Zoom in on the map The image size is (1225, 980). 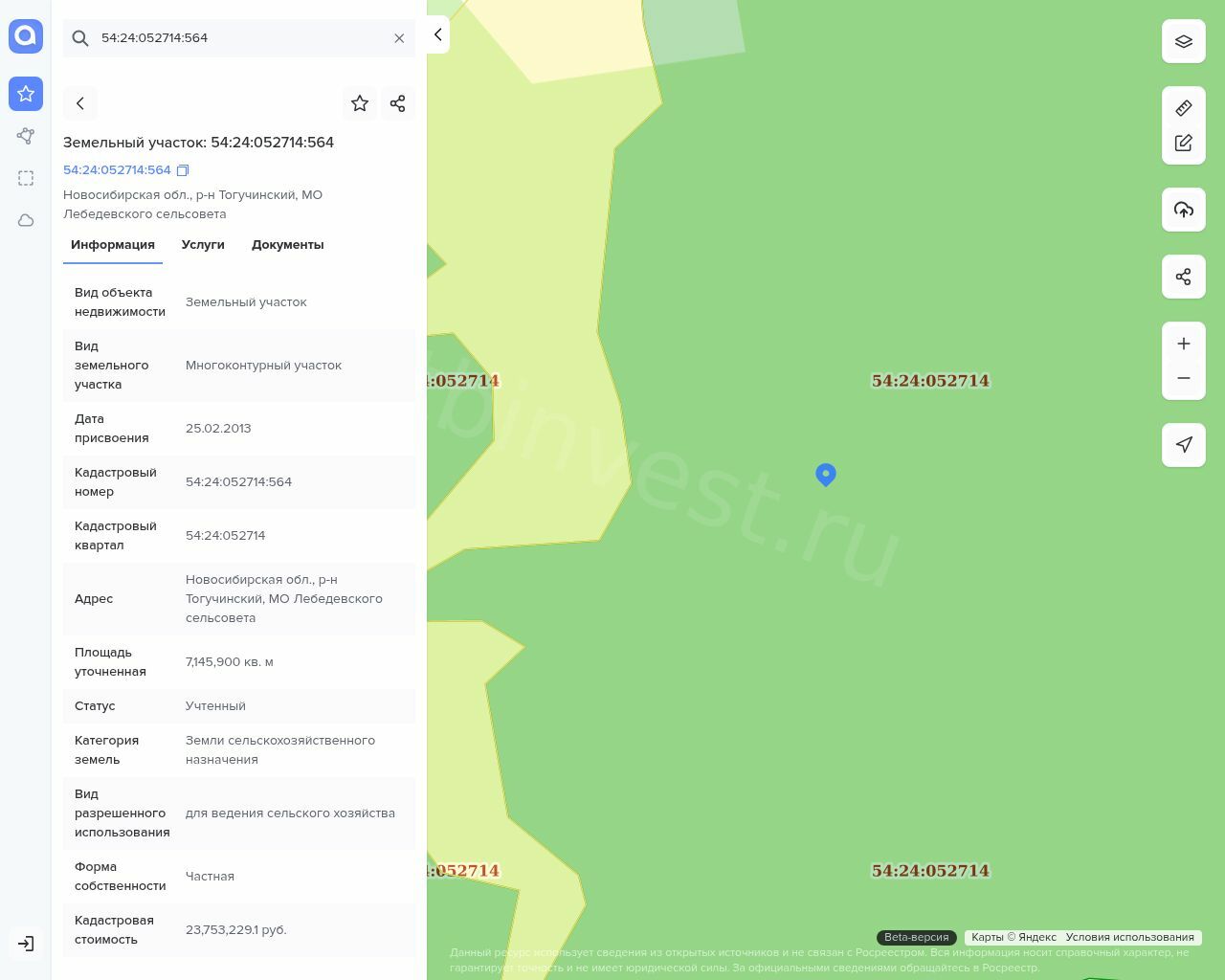point(1183,344)
